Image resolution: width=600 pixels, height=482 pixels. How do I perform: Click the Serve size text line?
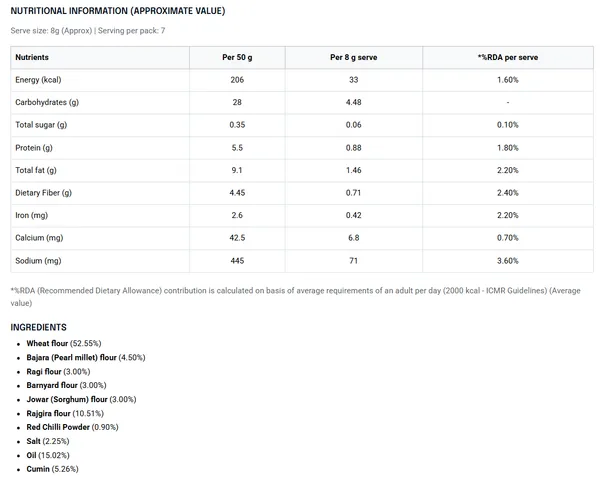pos(88,31)
